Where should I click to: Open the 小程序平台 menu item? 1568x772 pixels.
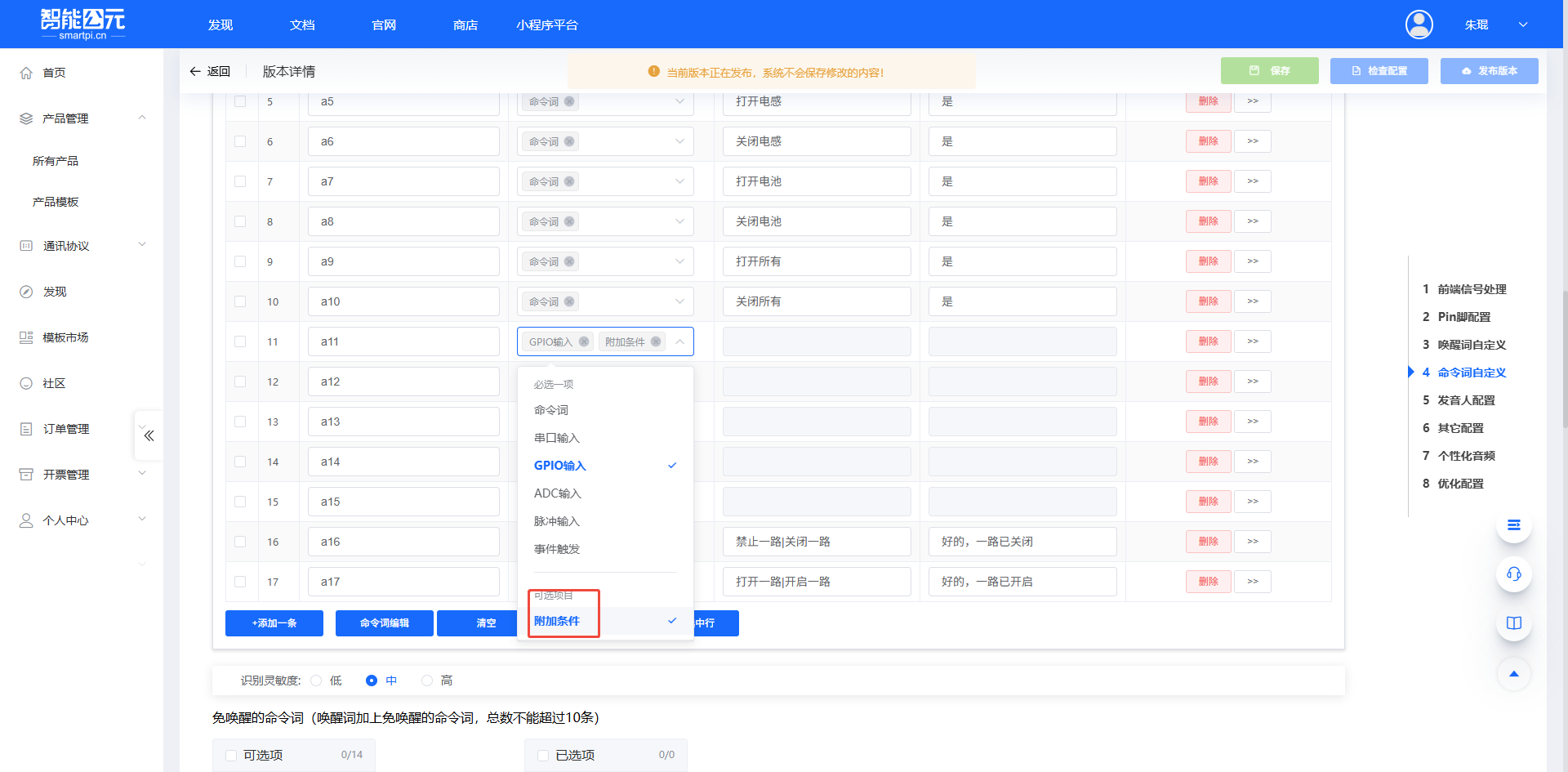pos(547,25)
